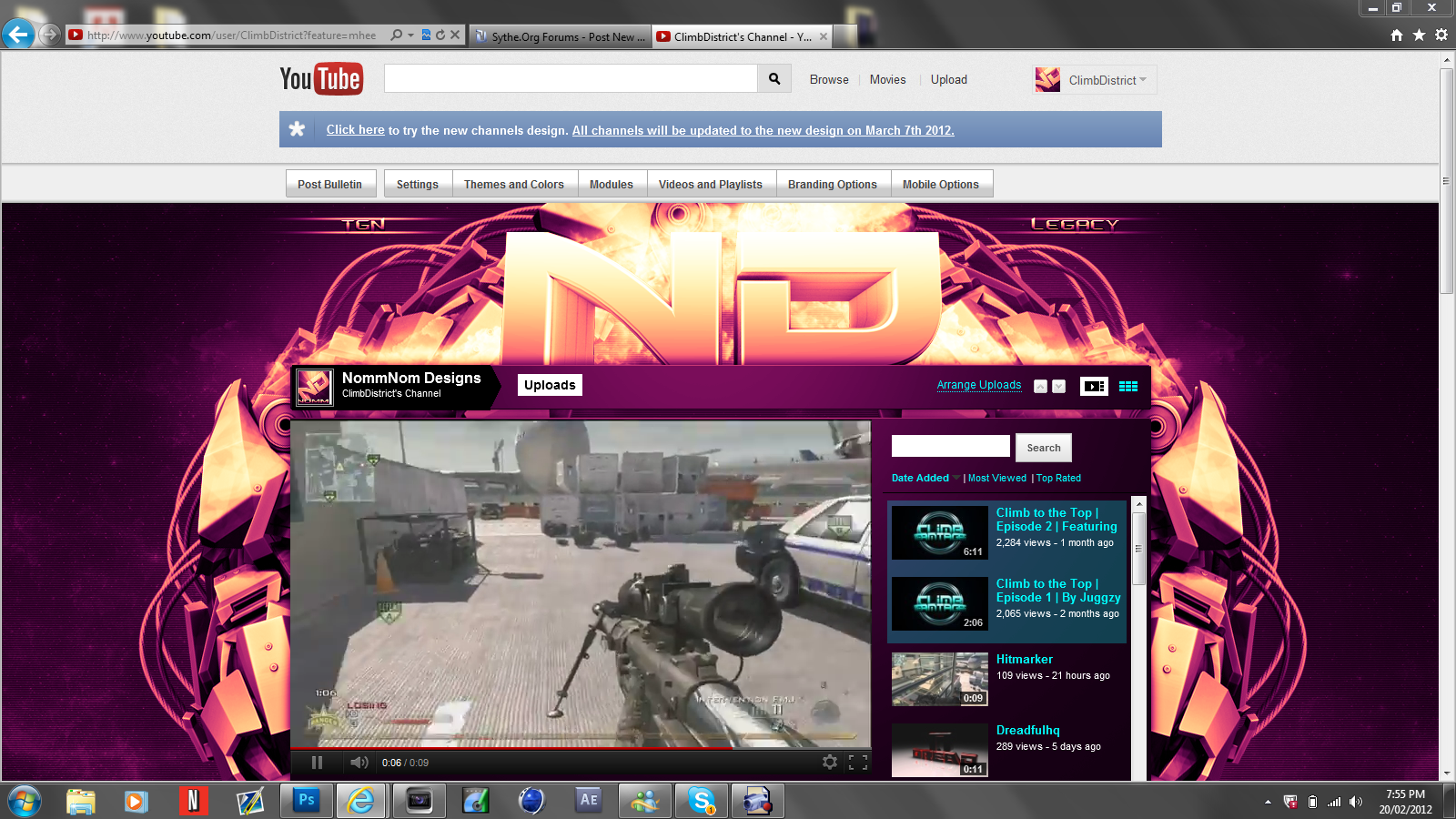
Task: Click the channel Search button
Action: point(1044,448)
